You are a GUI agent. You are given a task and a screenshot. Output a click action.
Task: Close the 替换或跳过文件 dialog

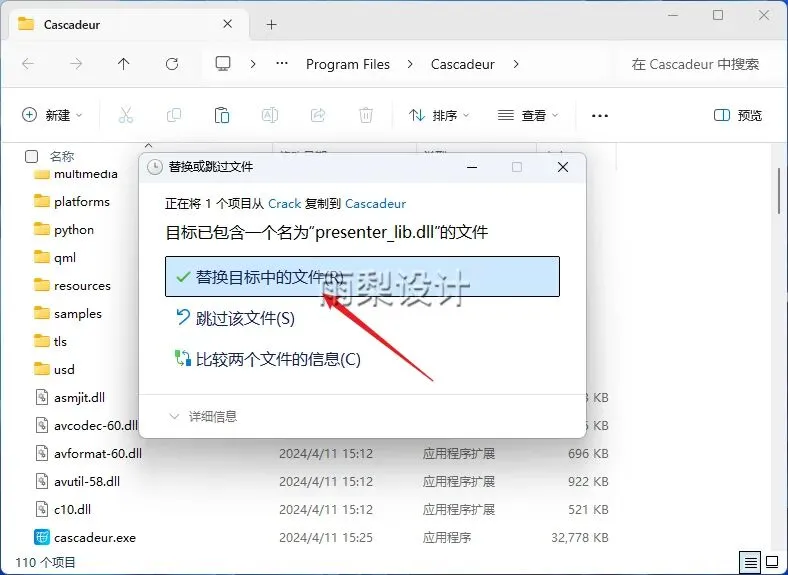pos(563,167)
